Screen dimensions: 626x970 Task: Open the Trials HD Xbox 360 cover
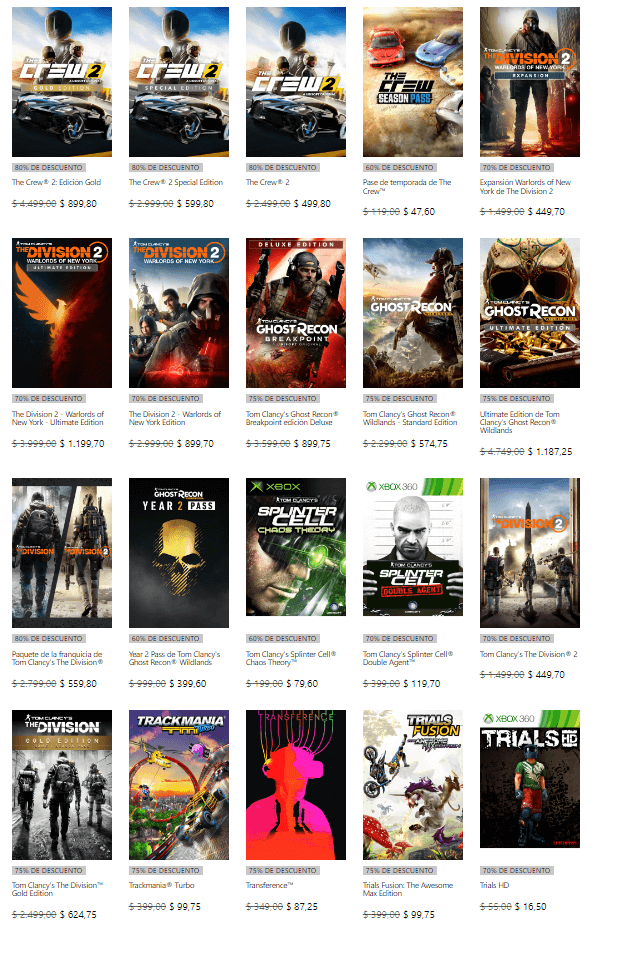(x=529, y=785)
